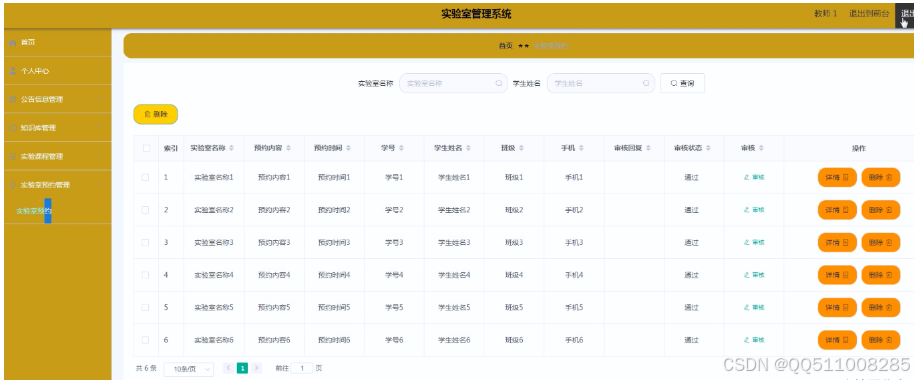The image size is (914, 380).
Task: Tick the select-all checkbox in table header
Action: [146, 149]
